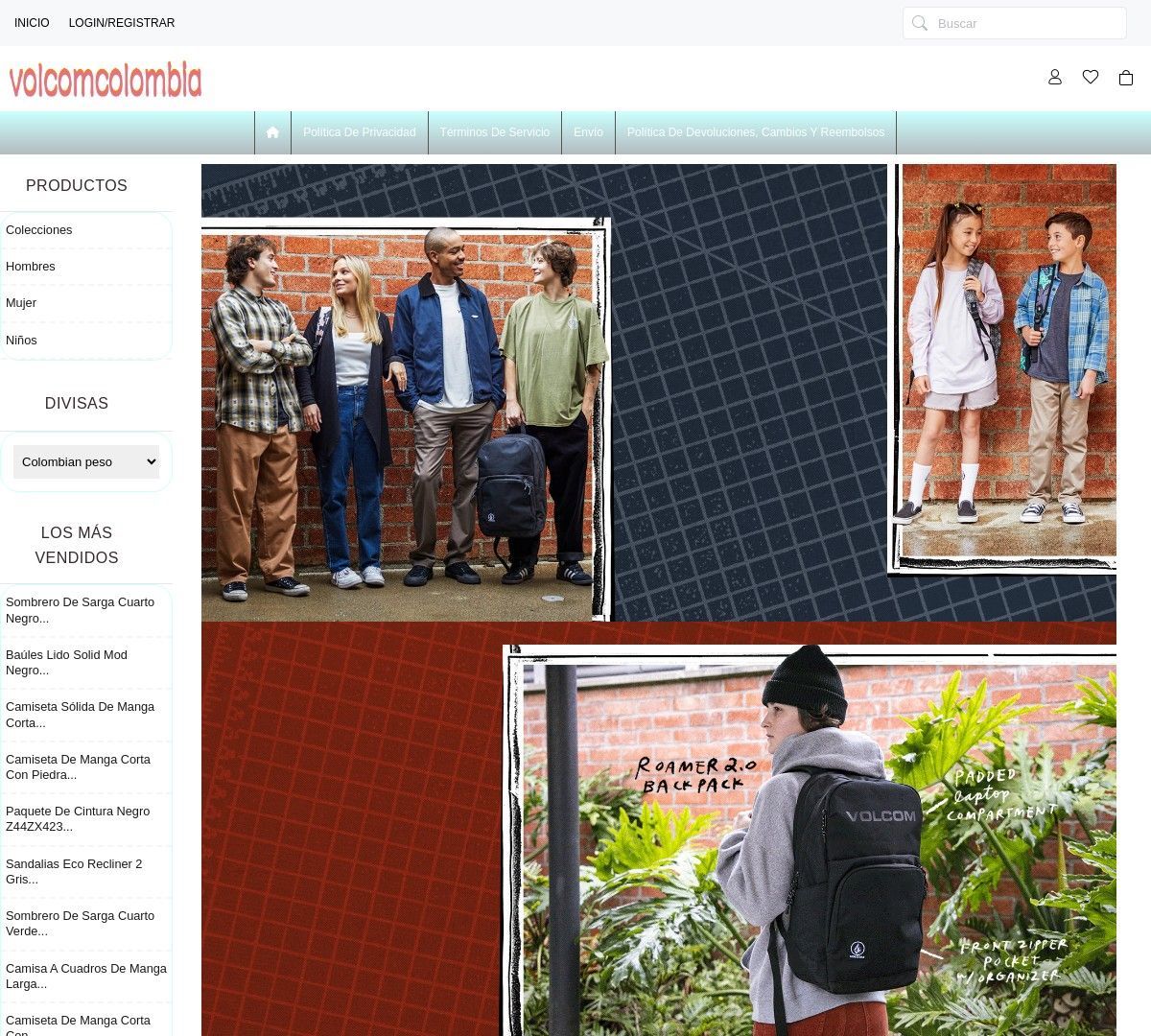Open Politica De Devoluciones, Cambios Y Reembolsos
Image resolution: width=1151 pixels, height=1036 pixels.
click(x=756, y=132)
